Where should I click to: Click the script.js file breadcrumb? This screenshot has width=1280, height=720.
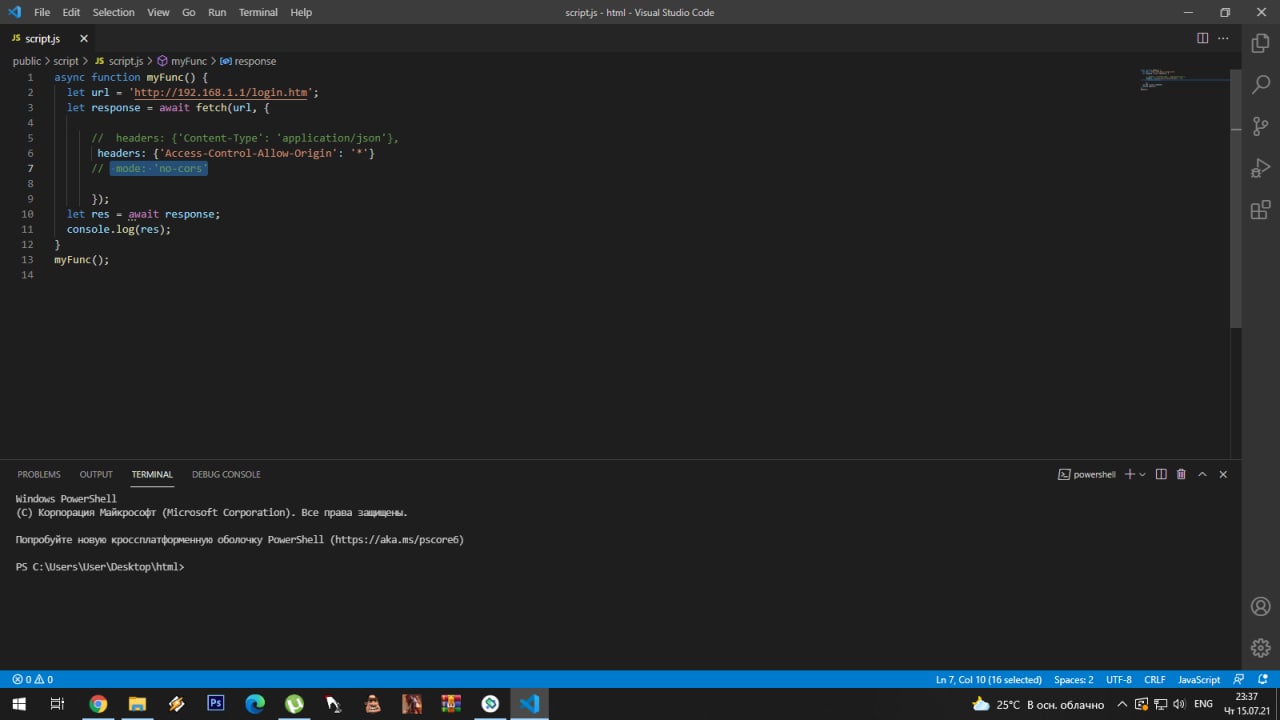[x=119, y=61]
